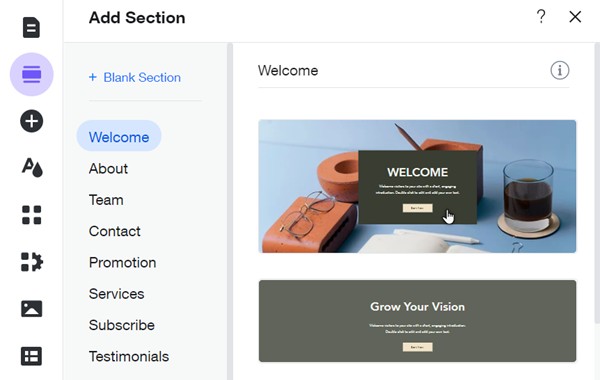Choose the Team section category
600x380 pixels.
(x=106, y=200)
